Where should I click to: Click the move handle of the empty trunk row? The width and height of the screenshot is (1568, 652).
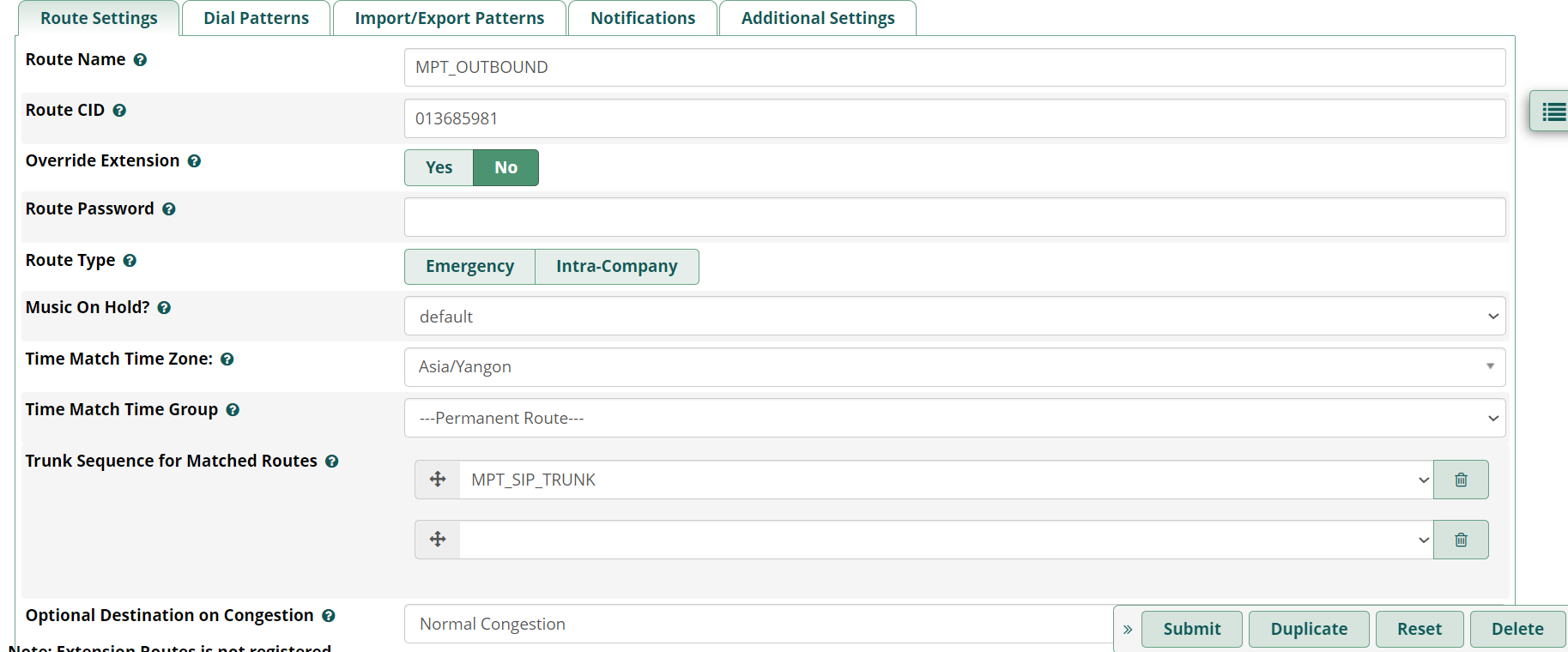pyautogui.click(x=438, y=540)
